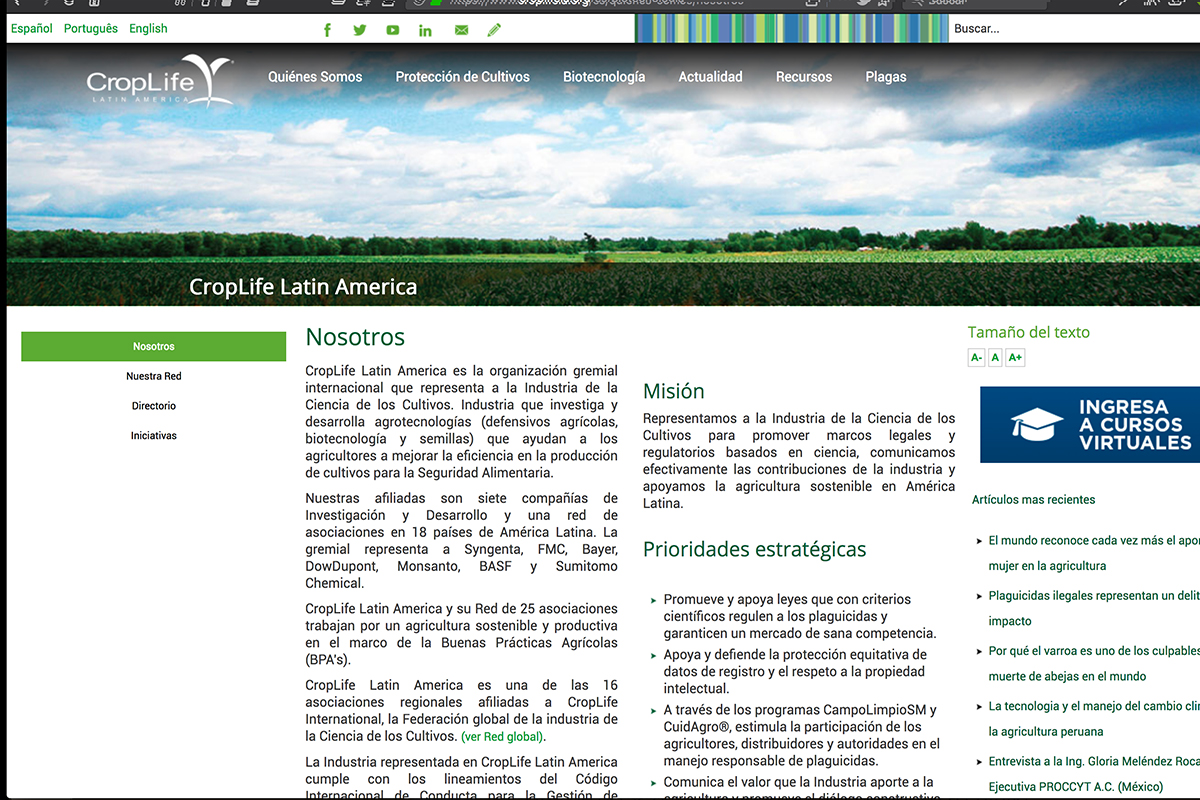This screenshot has height=800, width=1200.
Task: Open the Quiénes Somos menu
Action: click(x=315, y=77)
